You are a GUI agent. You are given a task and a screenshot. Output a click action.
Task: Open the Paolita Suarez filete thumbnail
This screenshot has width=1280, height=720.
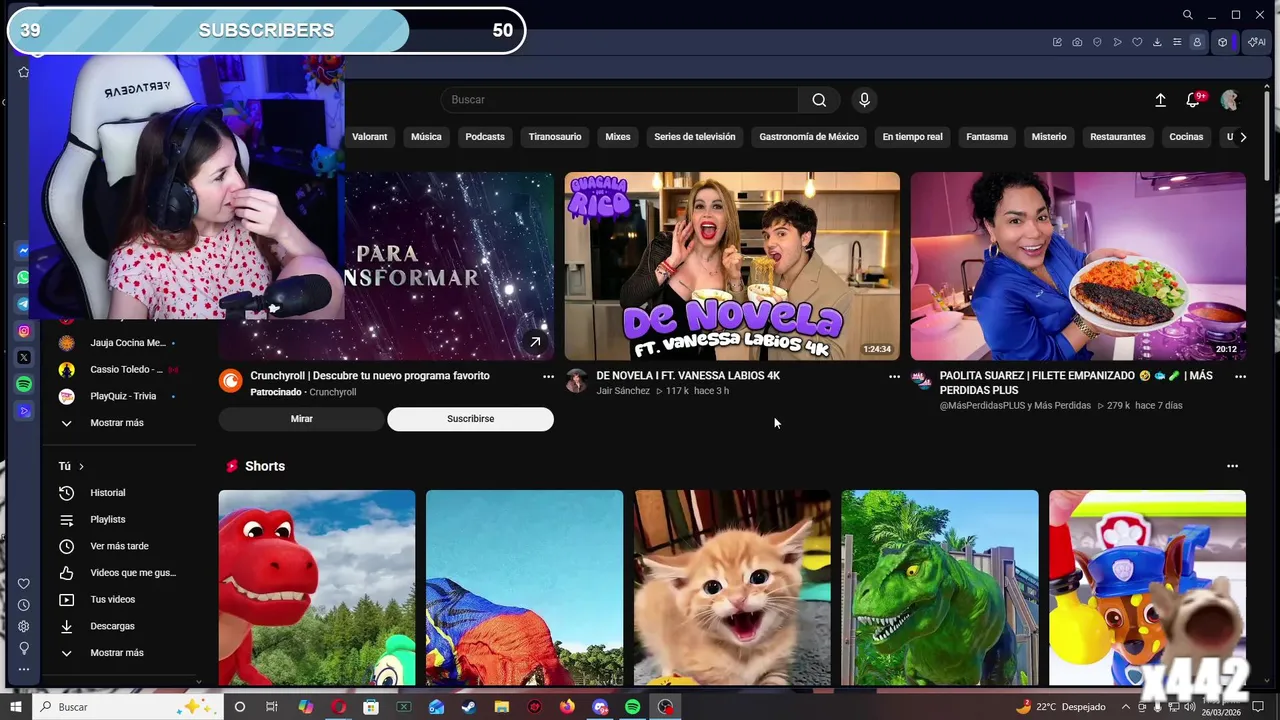pyautogui.click(x=1078, y=266)
